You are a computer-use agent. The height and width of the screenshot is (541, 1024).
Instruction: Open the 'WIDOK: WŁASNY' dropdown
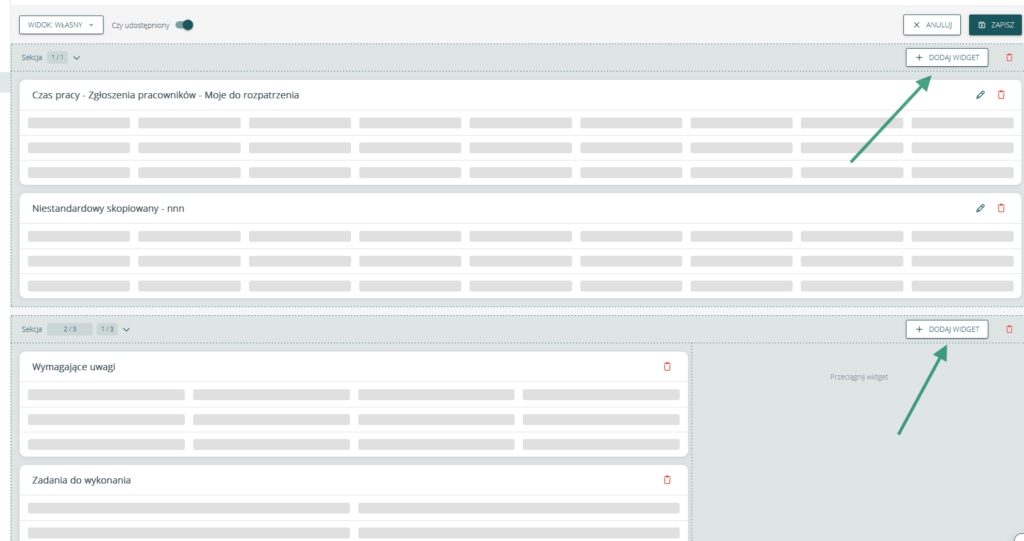(61, 25)
